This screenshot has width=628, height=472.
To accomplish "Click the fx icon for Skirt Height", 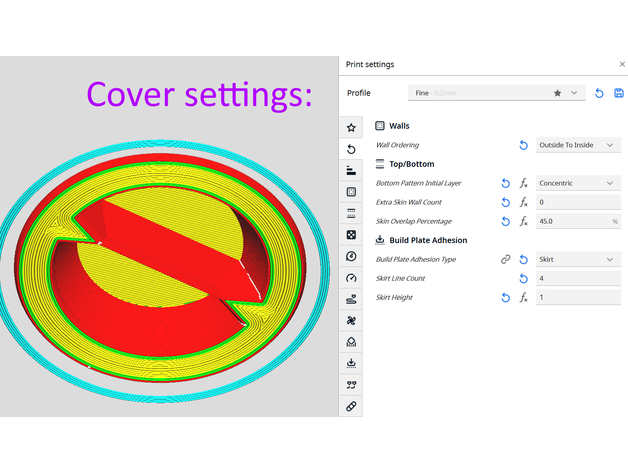I will tap(523, 297).
